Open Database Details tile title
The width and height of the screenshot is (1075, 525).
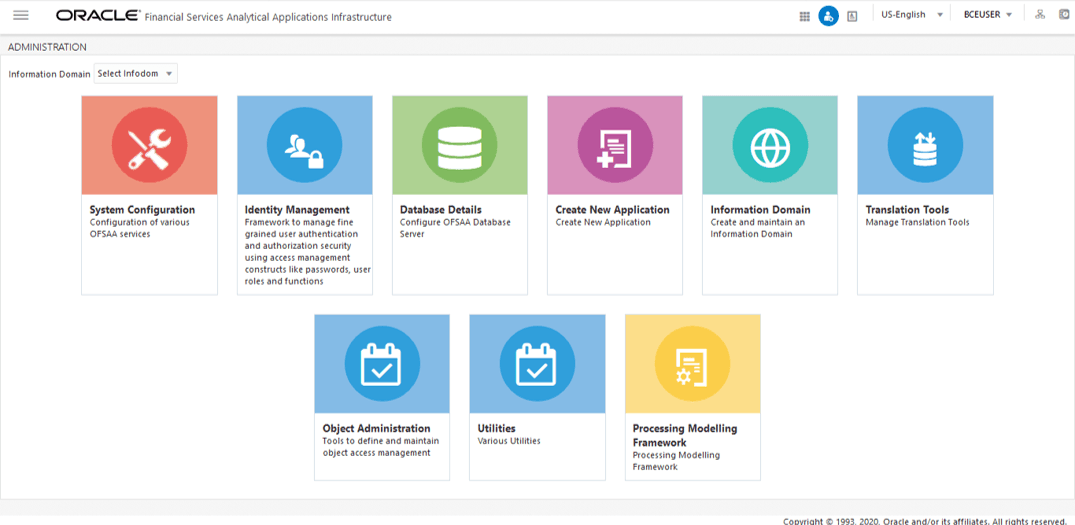pos(441,210)
